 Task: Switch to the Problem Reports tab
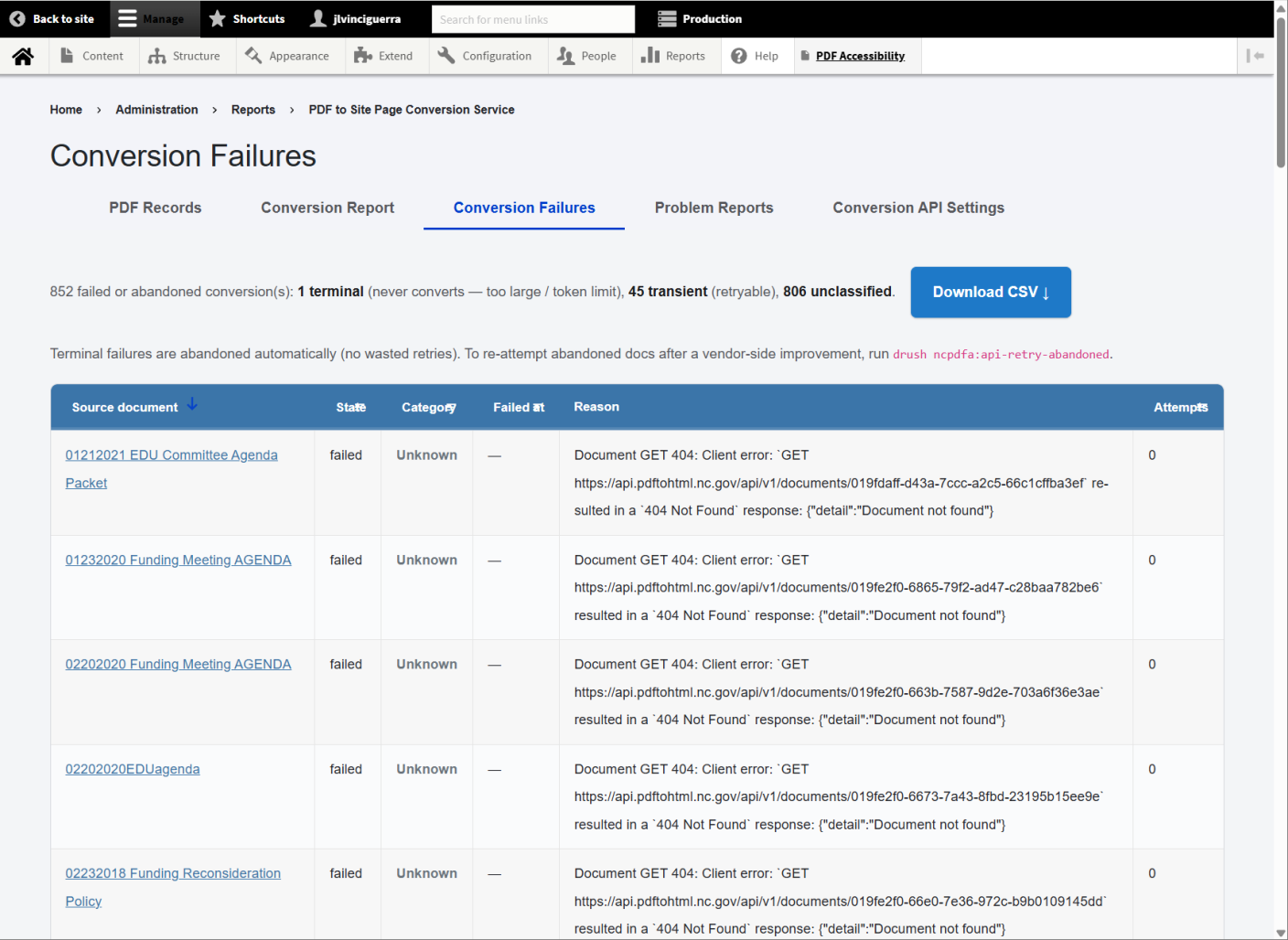click(x=714, y=208)
